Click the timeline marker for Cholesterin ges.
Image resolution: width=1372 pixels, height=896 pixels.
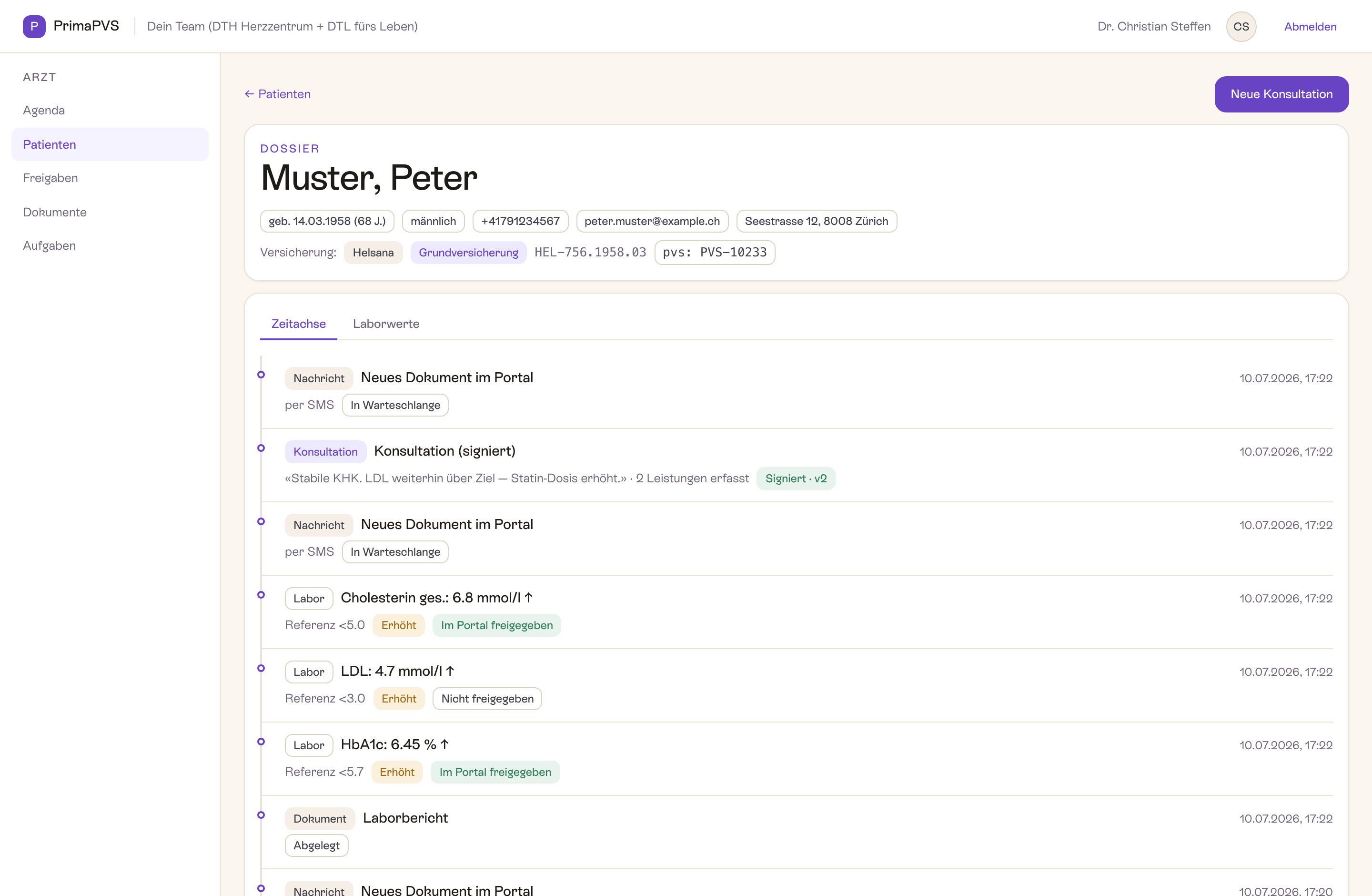261,595
